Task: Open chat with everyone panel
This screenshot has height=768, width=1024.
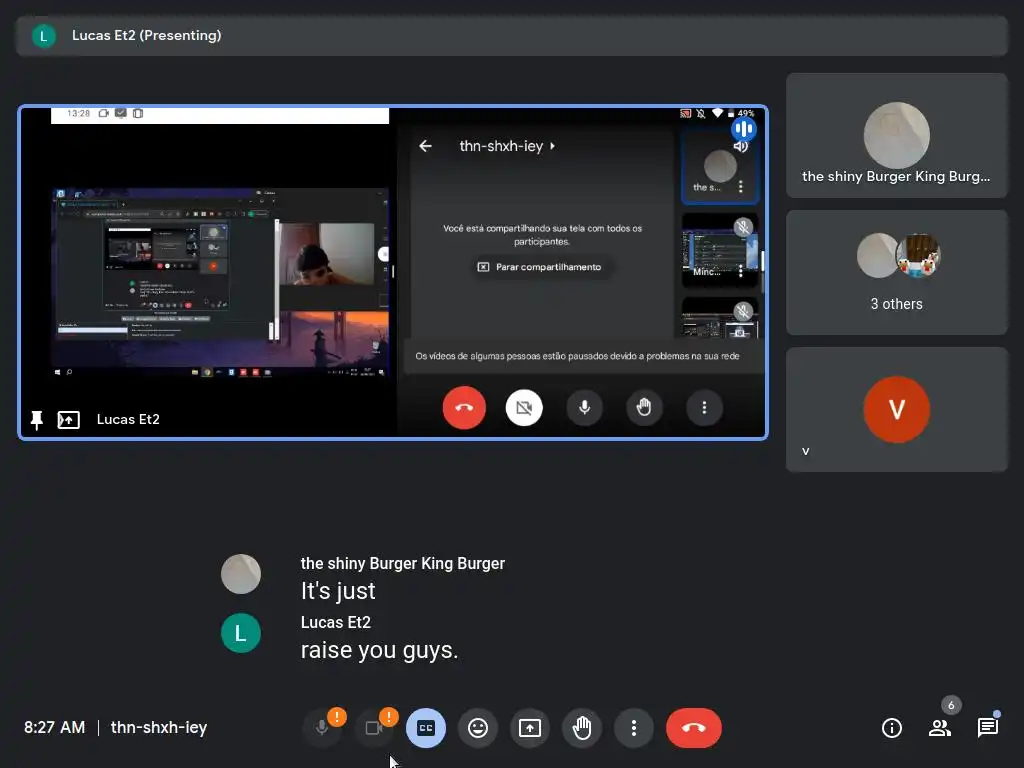Action: pos(987,728)
